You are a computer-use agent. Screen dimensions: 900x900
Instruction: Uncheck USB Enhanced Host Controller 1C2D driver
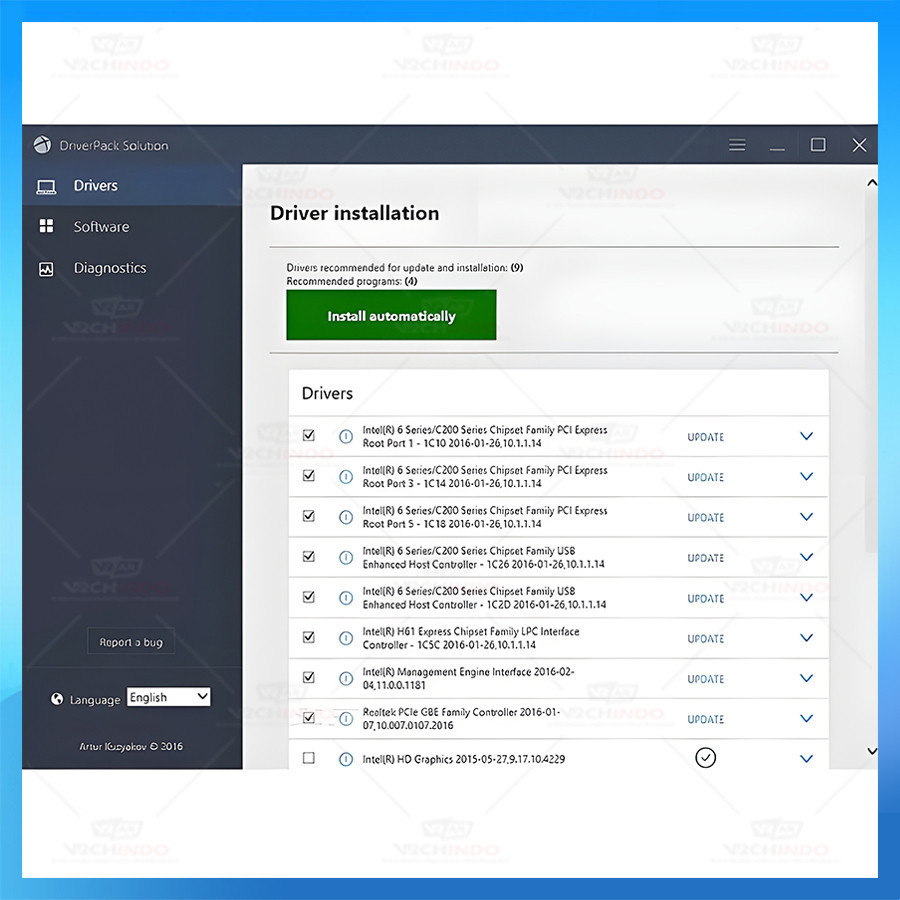tap(309, 596)
